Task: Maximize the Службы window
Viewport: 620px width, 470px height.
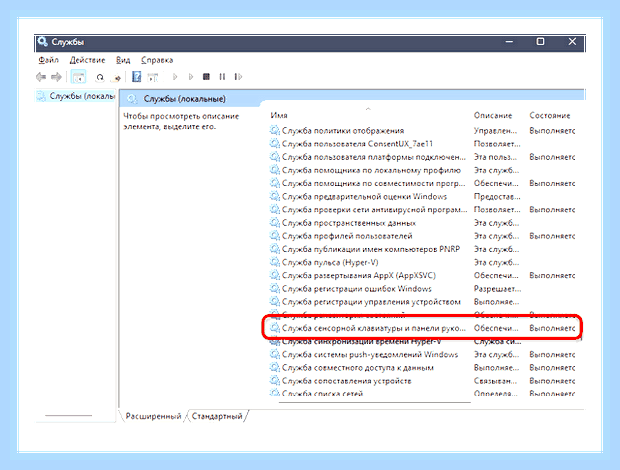Action: click(x=541, y=42)
